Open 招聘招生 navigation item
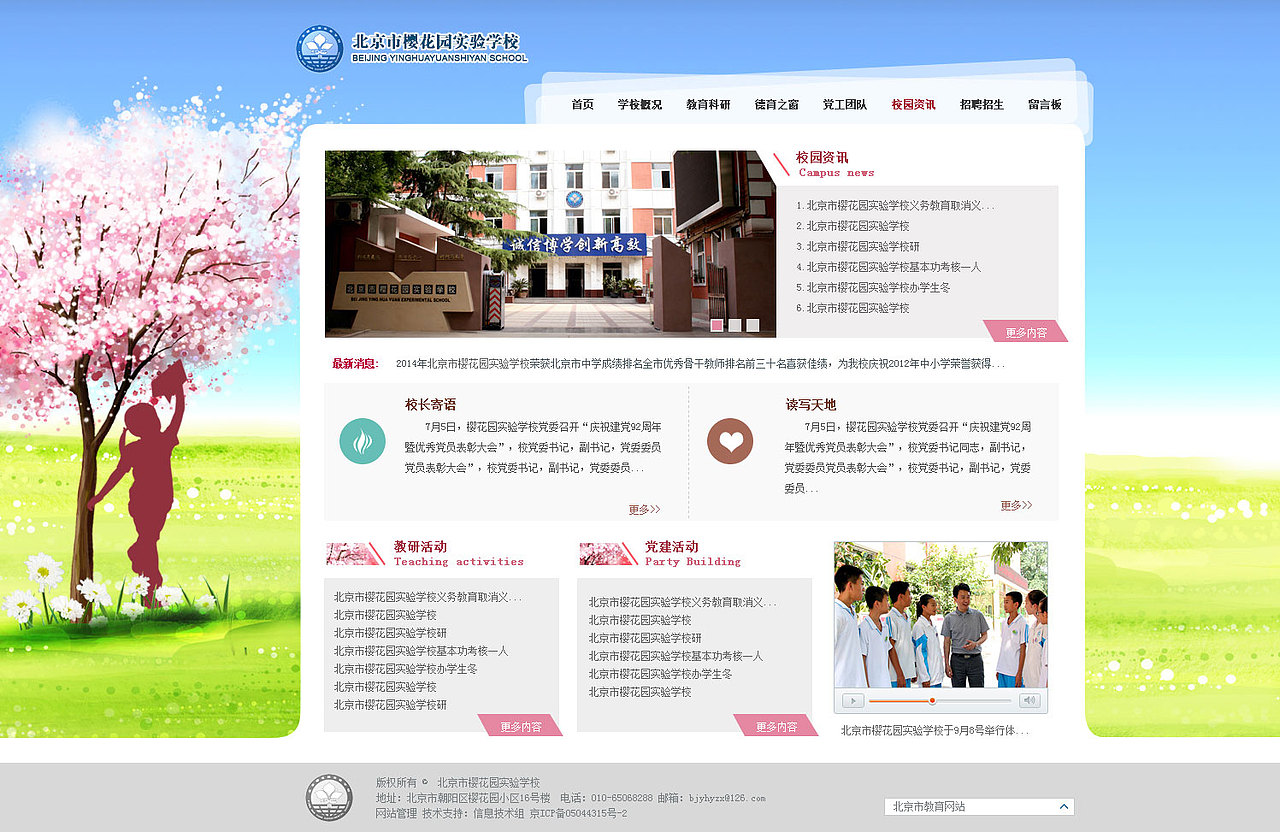 point(982,104)
